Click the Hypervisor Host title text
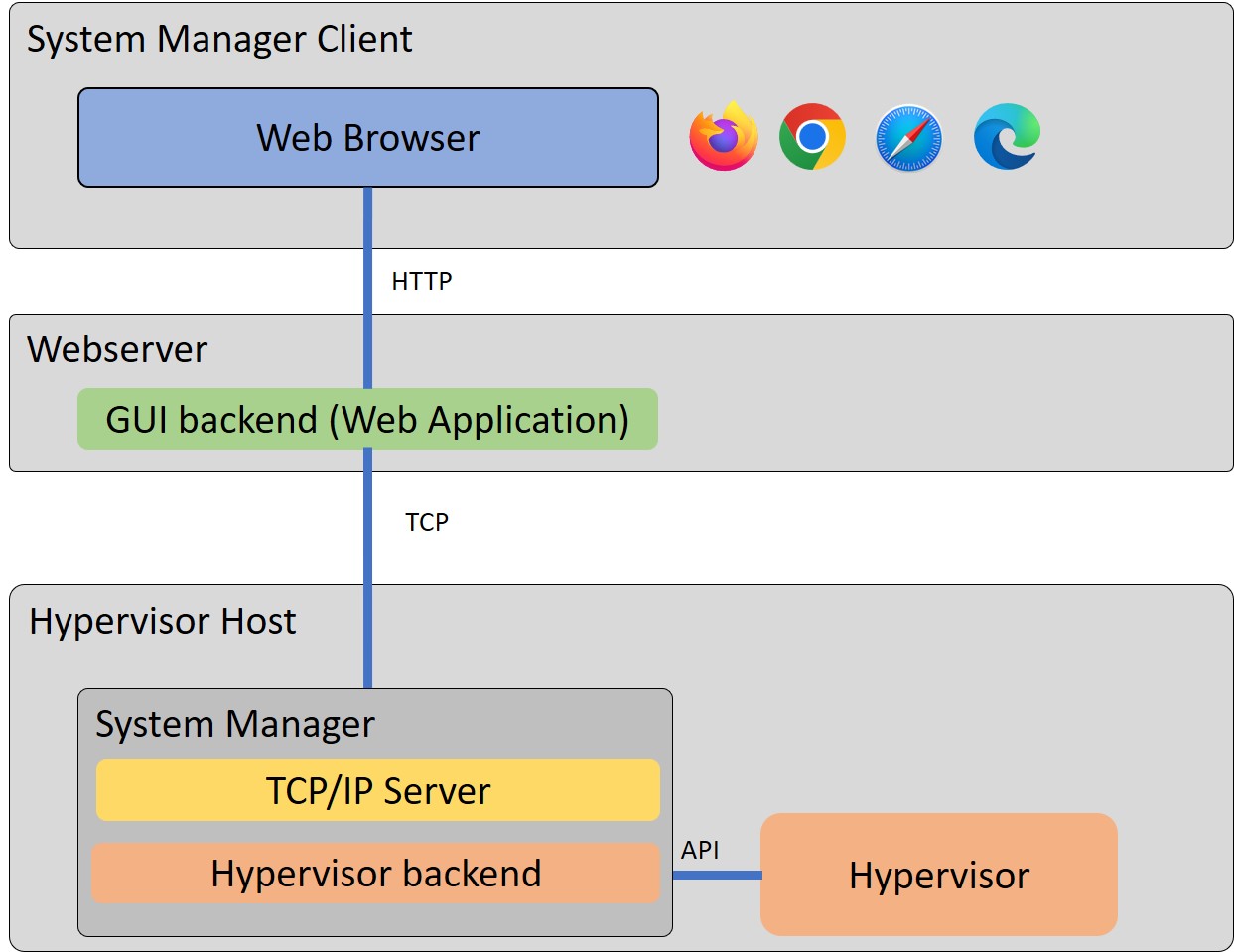1234x952 pixels. coord(162,621)
